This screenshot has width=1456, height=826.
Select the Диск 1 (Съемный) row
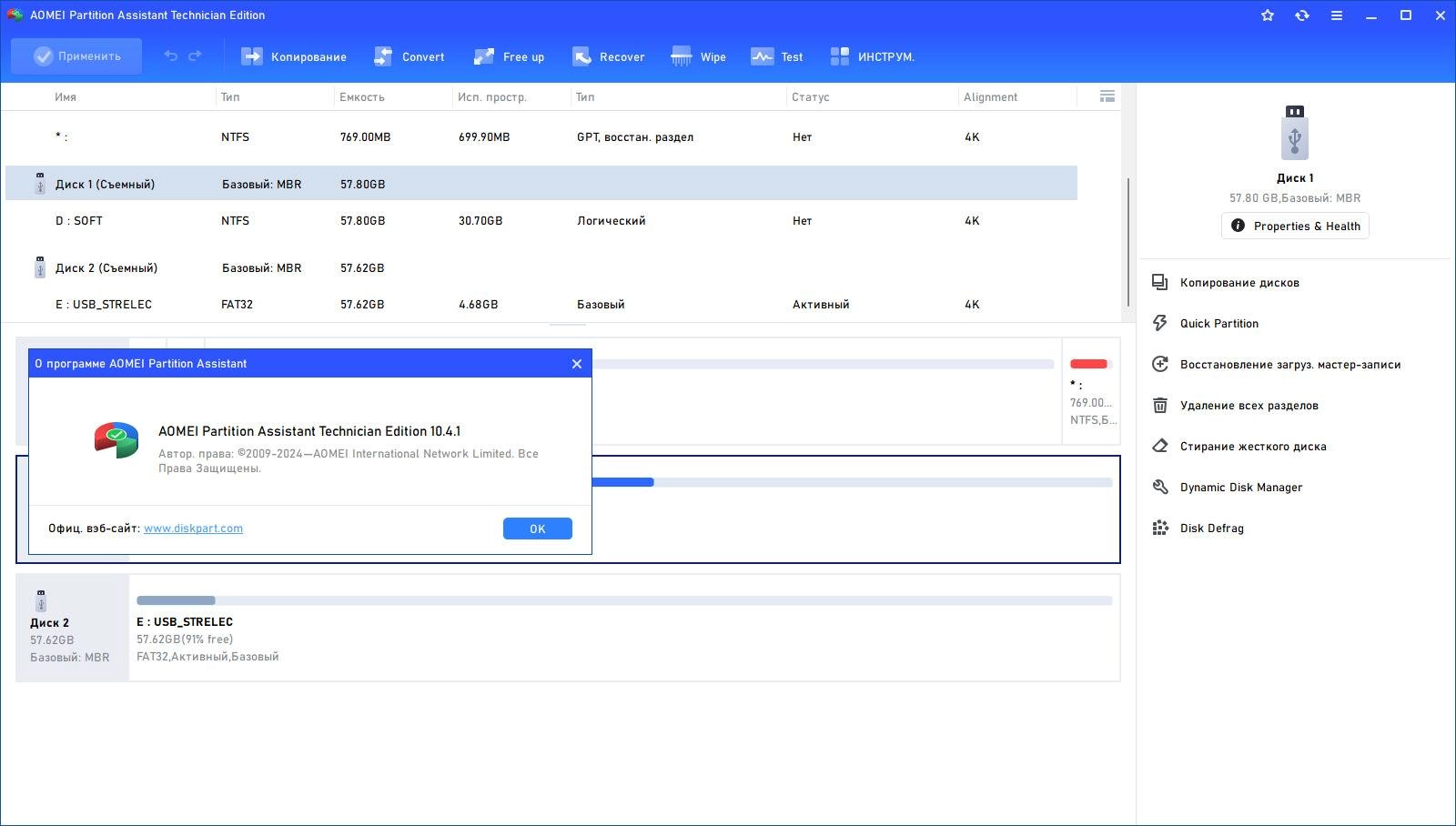click(x=541, y=184)
